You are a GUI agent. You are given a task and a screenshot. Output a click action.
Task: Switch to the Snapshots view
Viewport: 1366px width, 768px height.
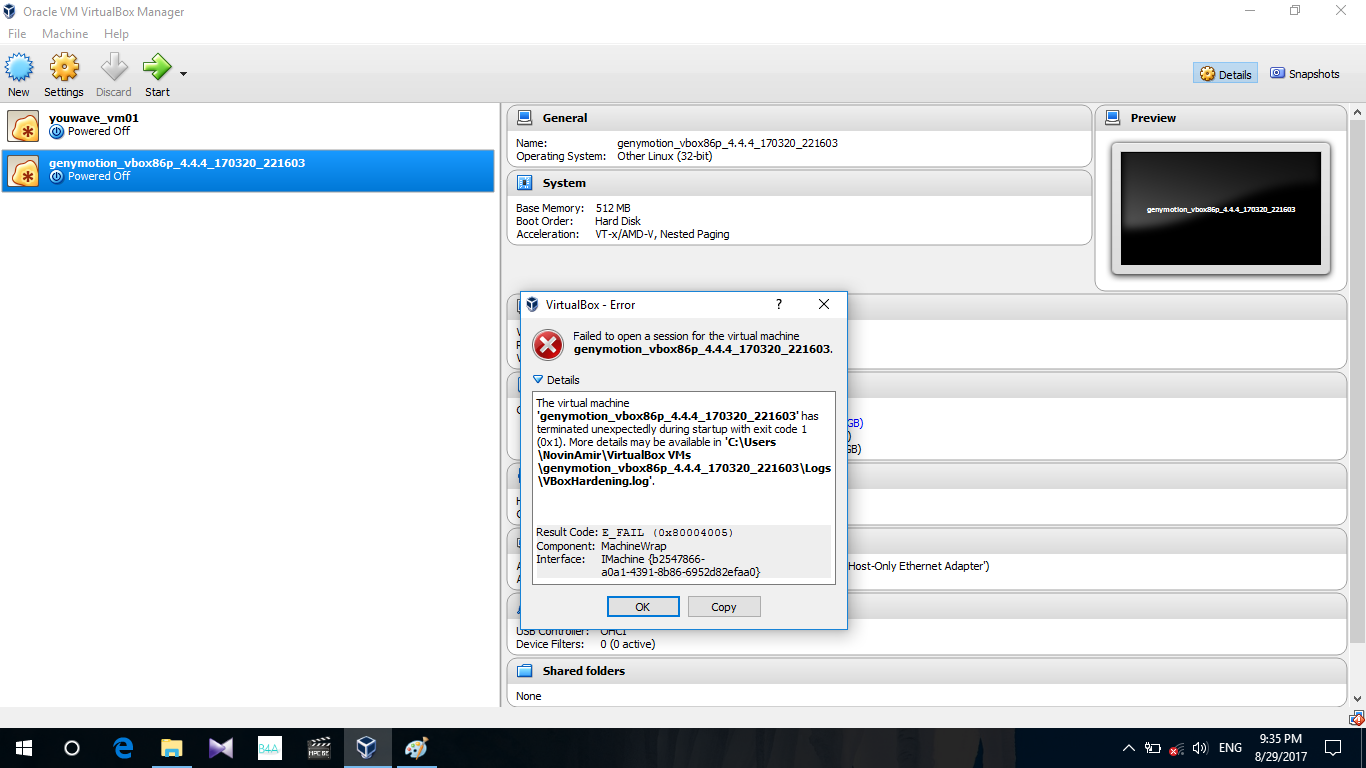click(x=1304, y=74)
